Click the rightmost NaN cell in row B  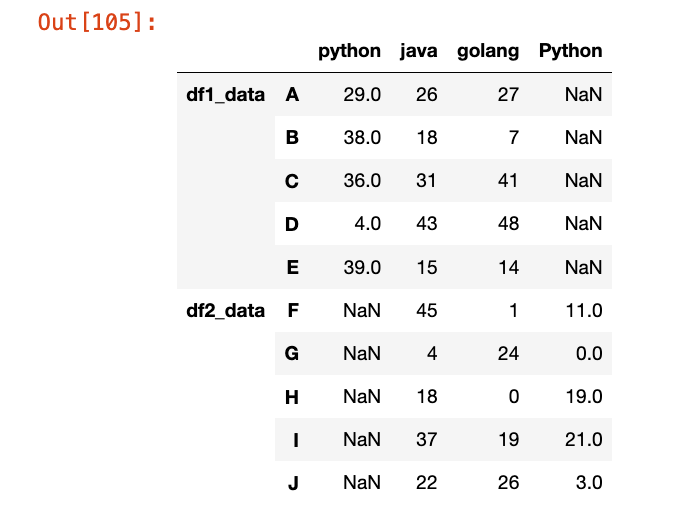[582, 138]
